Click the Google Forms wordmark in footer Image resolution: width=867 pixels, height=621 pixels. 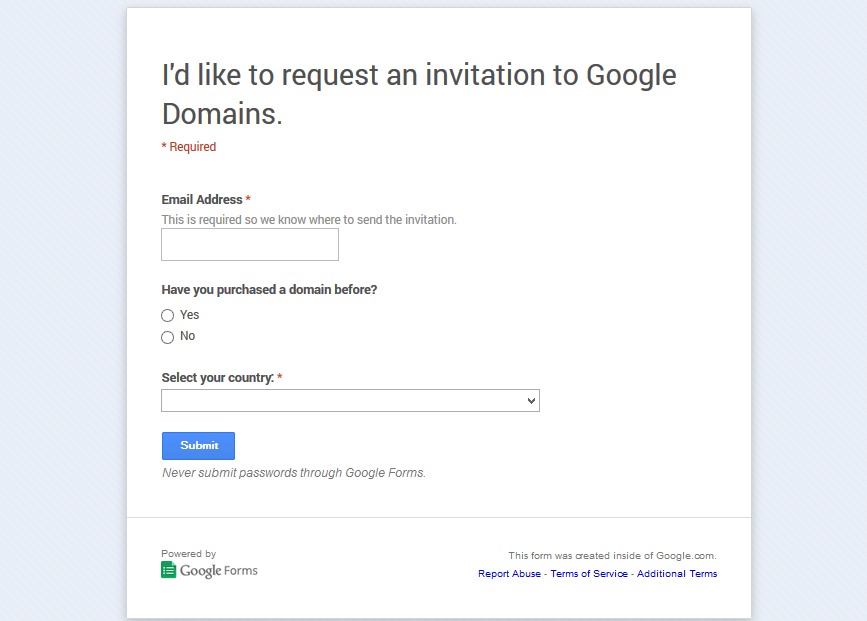click(x=219, y=571)
